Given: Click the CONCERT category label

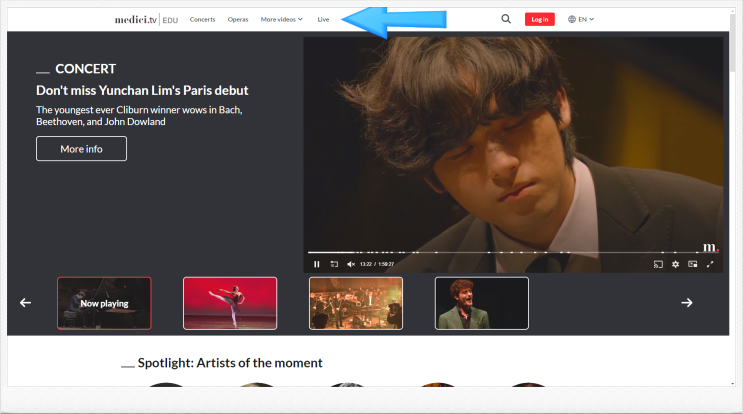Looking at the screenshot, I should pos(85,69).
